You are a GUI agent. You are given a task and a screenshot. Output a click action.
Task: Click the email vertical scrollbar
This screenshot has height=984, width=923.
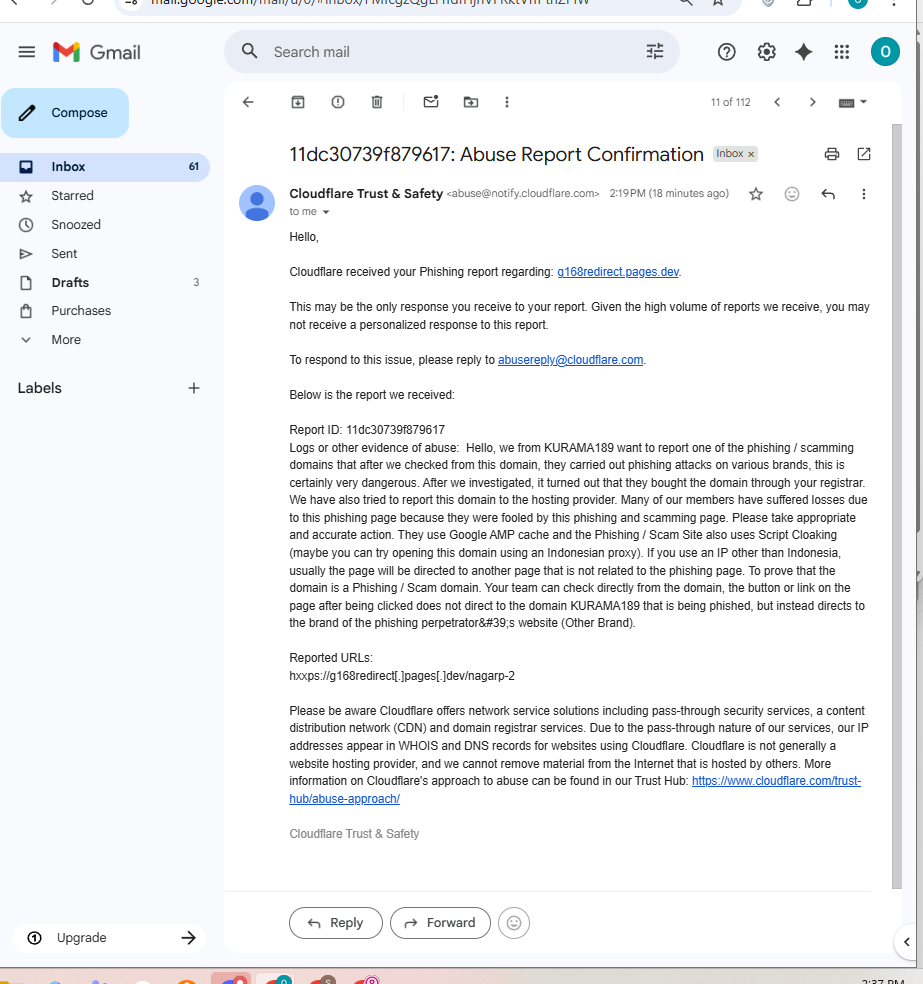[897, 506]
